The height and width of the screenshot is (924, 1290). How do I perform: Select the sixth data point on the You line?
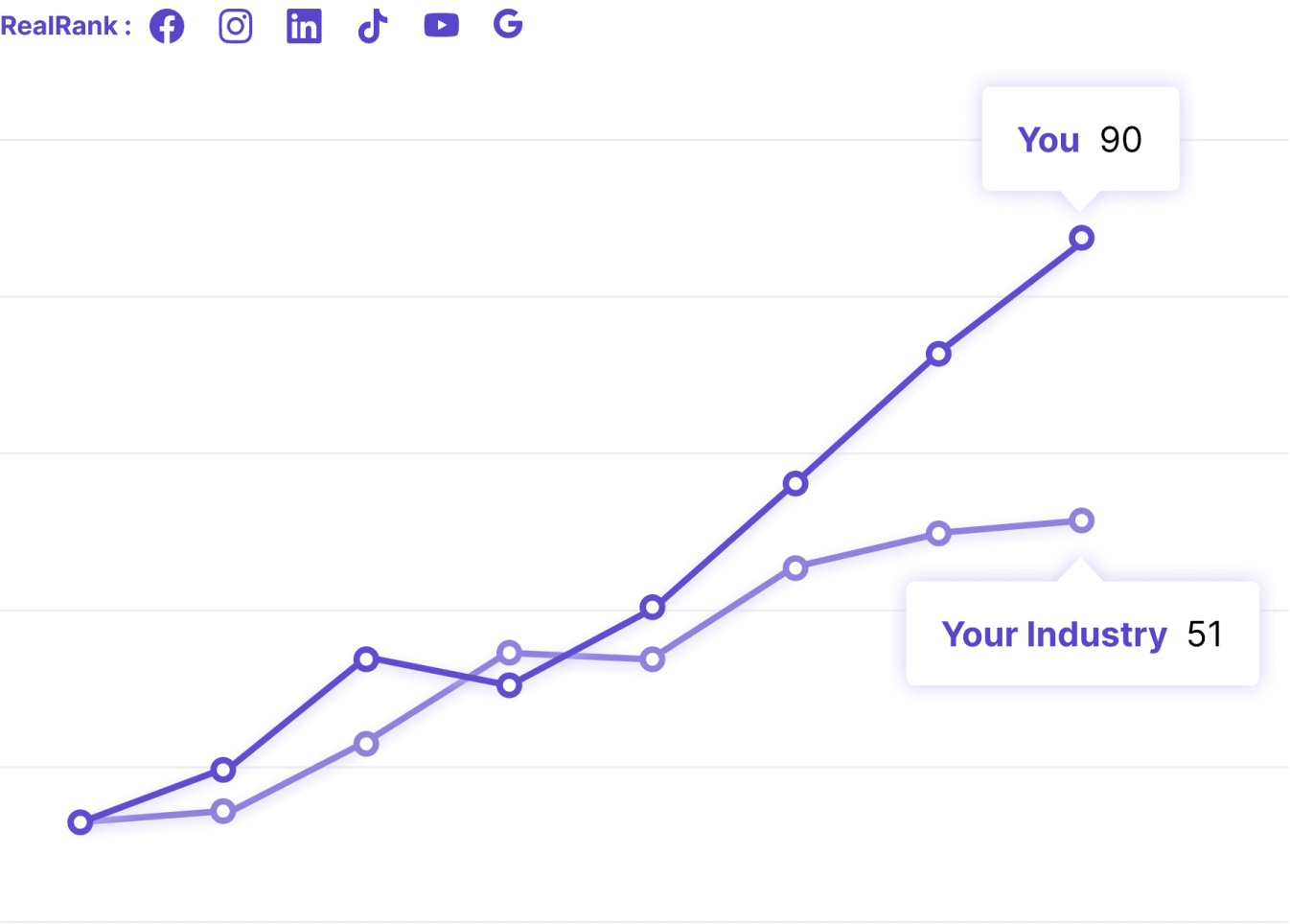pyautogui.click(x=795, y=484)
